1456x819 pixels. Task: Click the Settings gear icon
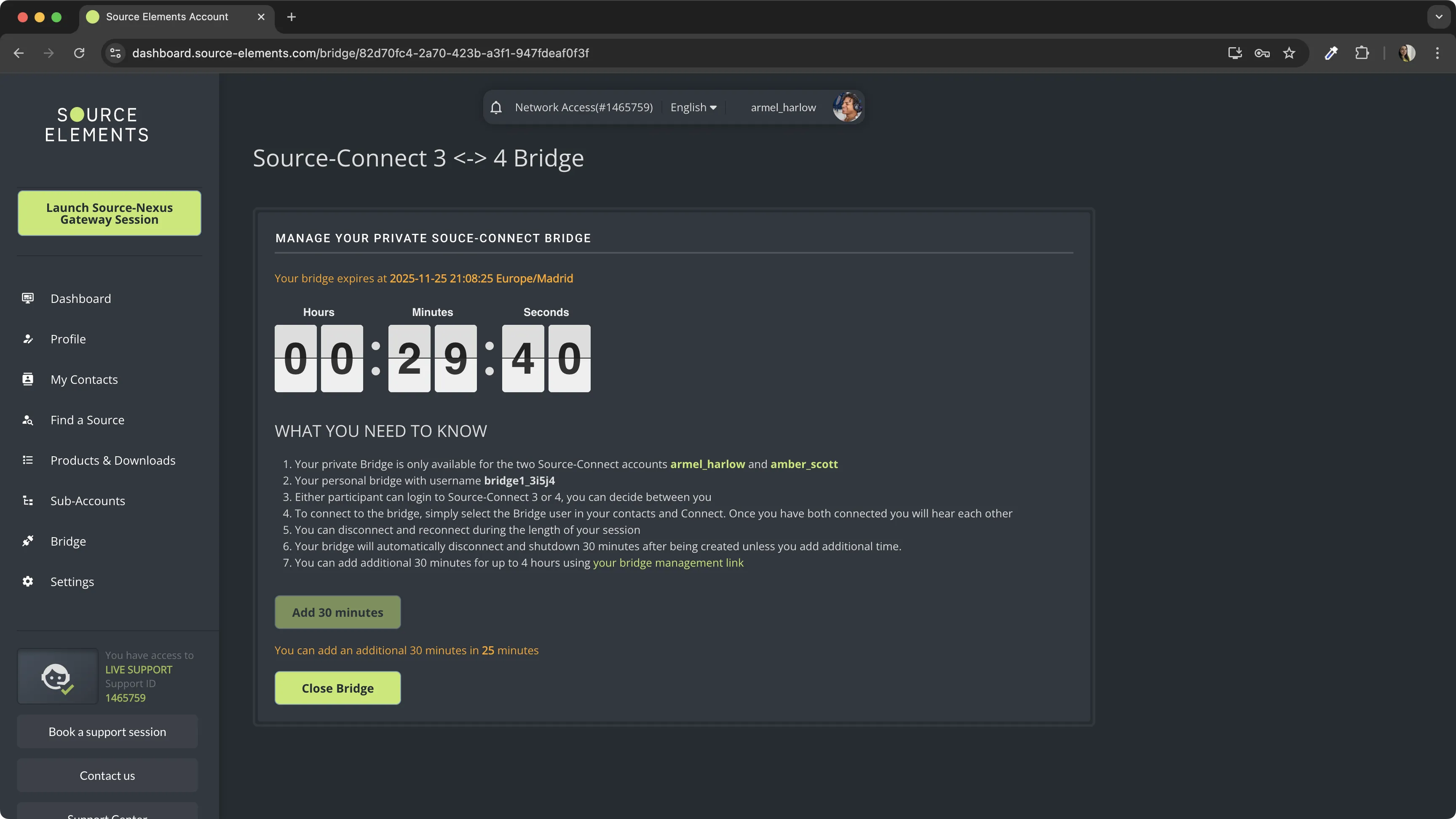tap(28, 582)
